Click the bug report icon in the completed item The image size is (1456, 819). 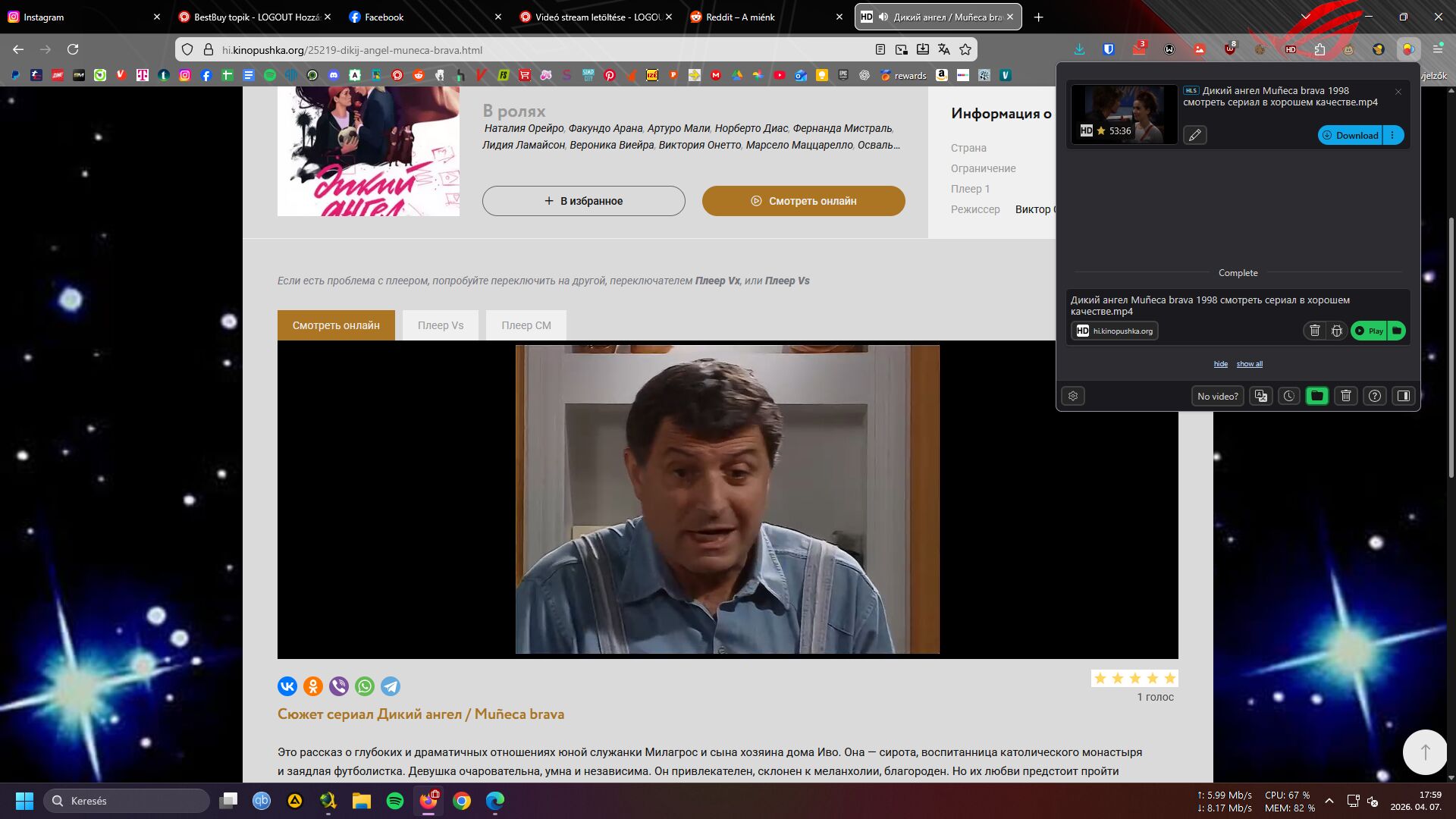pyautogui.click(x=1337, y=331)
